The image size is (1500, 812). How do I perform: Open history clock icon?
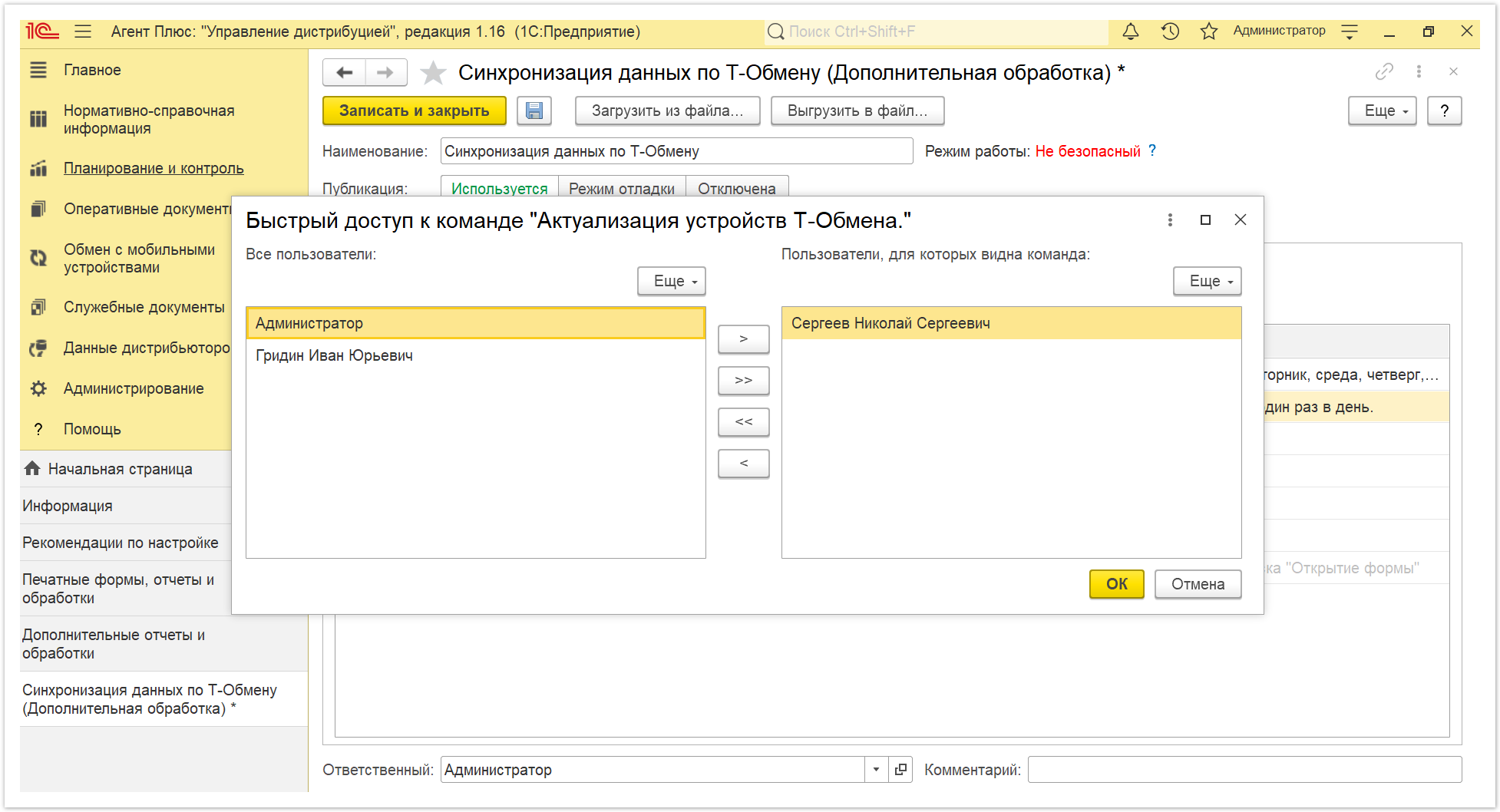pyautogui.click(x=1170, y=31)
